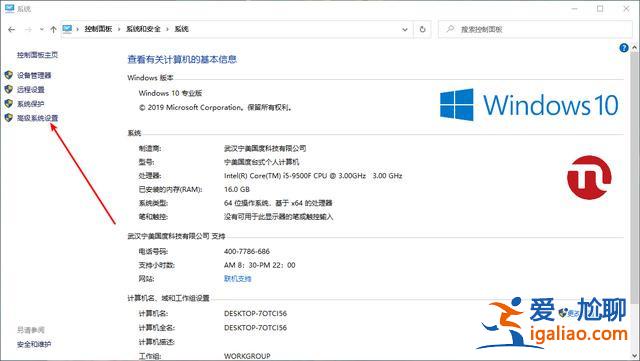The image size is (640, 361).
Task: Click the 查看有关计算机的基本信息 heading
Action: point(182,60)
